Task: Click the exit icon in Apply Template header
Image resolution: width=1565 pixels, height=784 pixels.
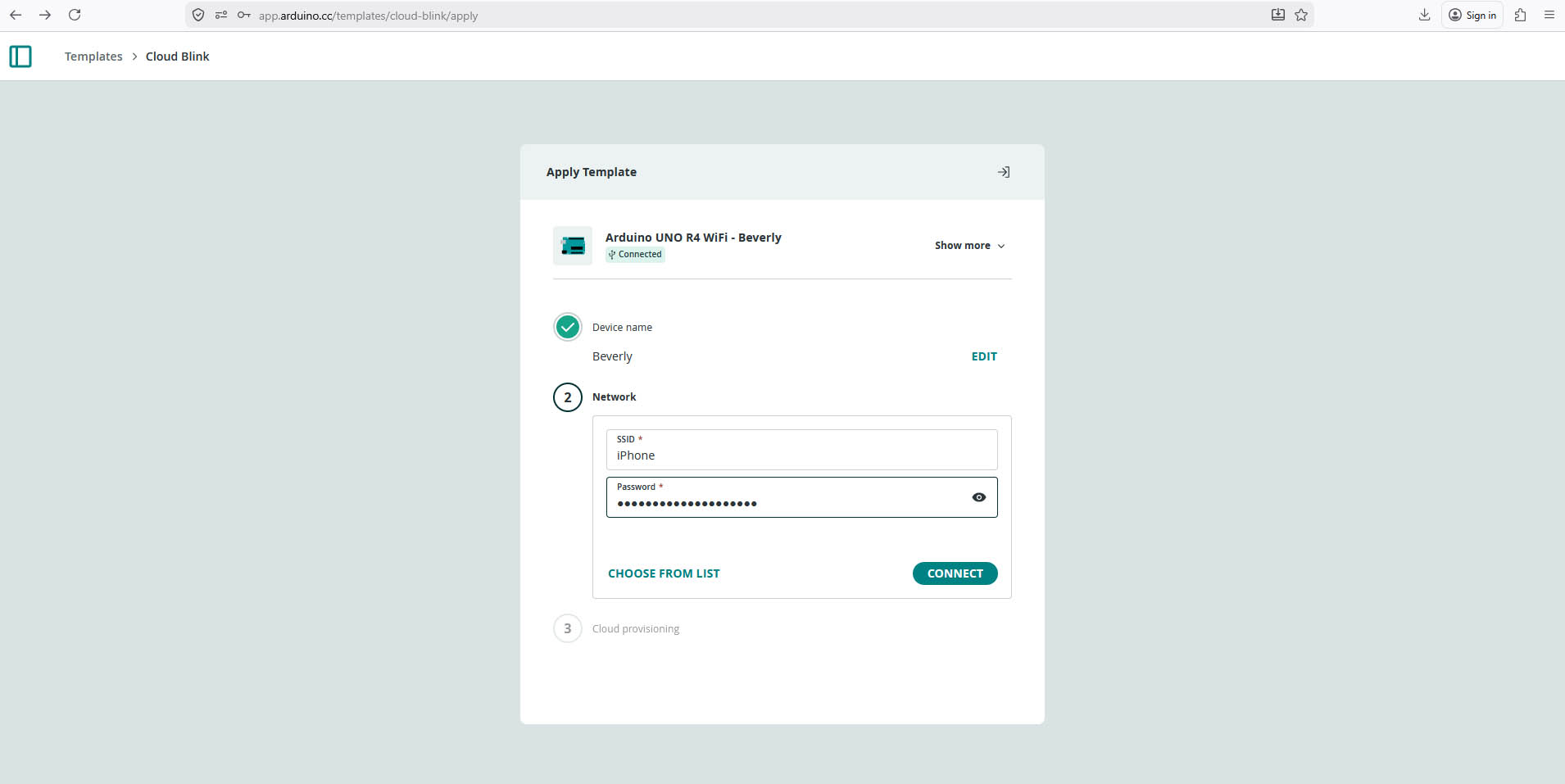Action: [x=1003, y=172]
